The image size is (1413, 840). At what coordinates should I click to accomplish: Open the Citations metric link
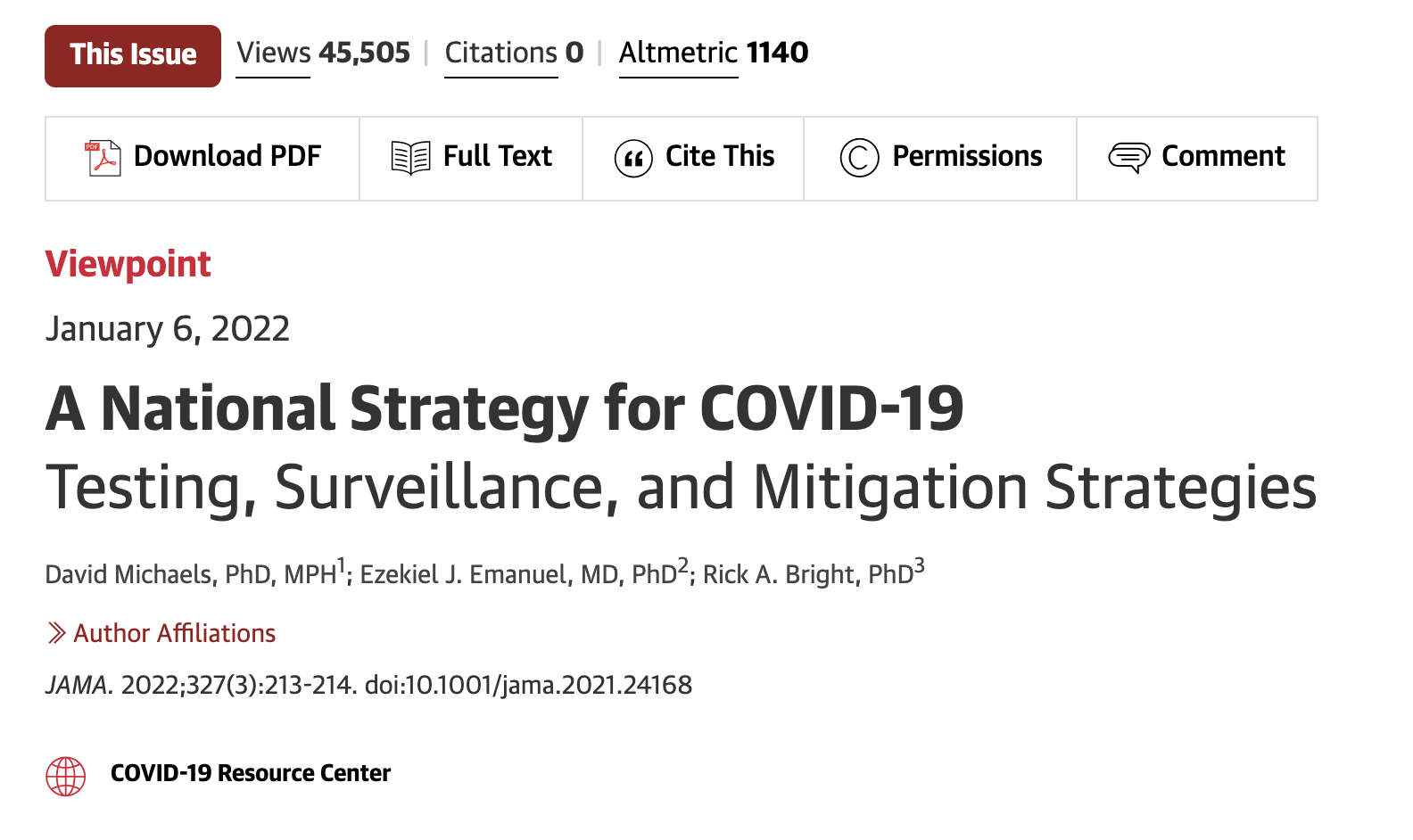pos(514,54)
